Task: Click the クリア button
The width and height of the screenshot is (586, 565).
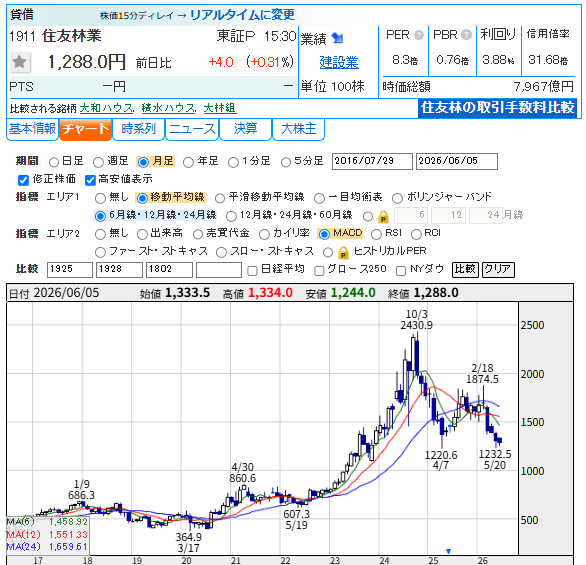Action: (x=498, y=270)
